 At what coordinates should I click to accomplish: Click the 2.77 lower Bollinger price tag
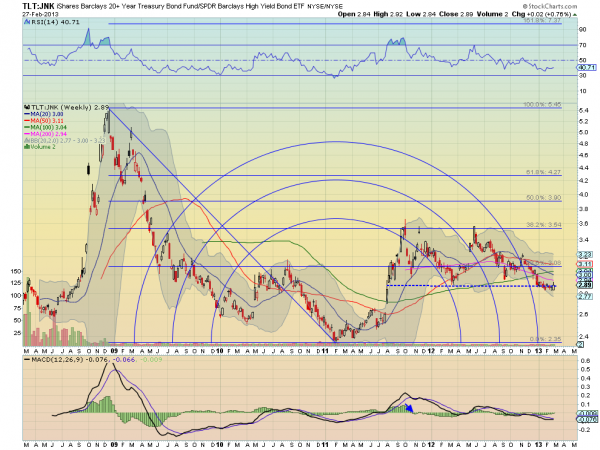point(585,297)
